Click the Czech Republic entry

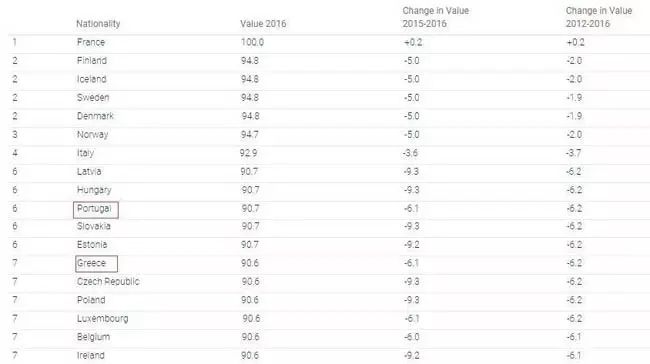tap(108, 282)
